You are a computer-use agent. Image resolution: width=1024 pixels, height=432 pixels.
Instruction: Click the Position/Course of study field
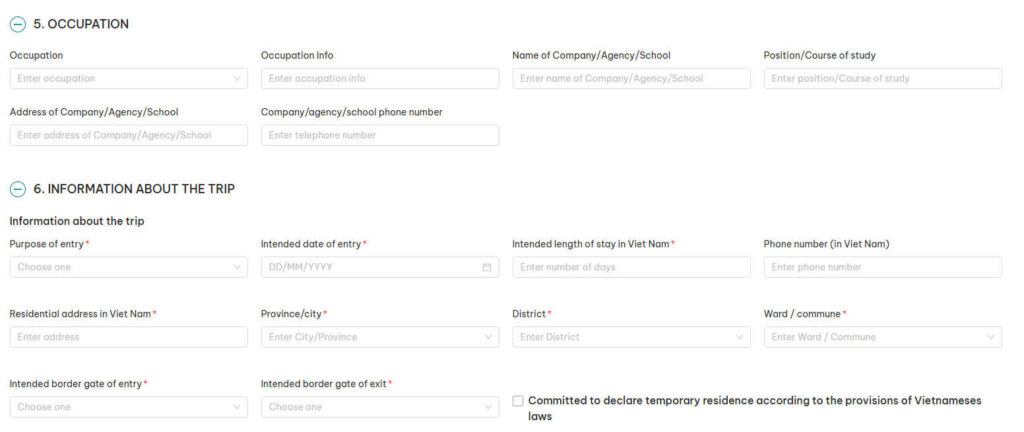pyautogui.click(x=882, y=78)
